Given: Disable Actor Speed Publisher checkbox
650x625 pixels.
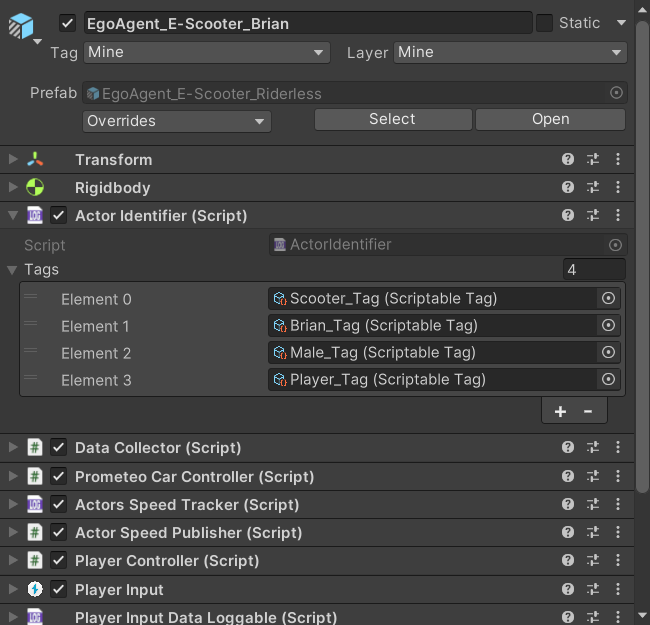Looking at the screenshot, I should pos(58,533).
